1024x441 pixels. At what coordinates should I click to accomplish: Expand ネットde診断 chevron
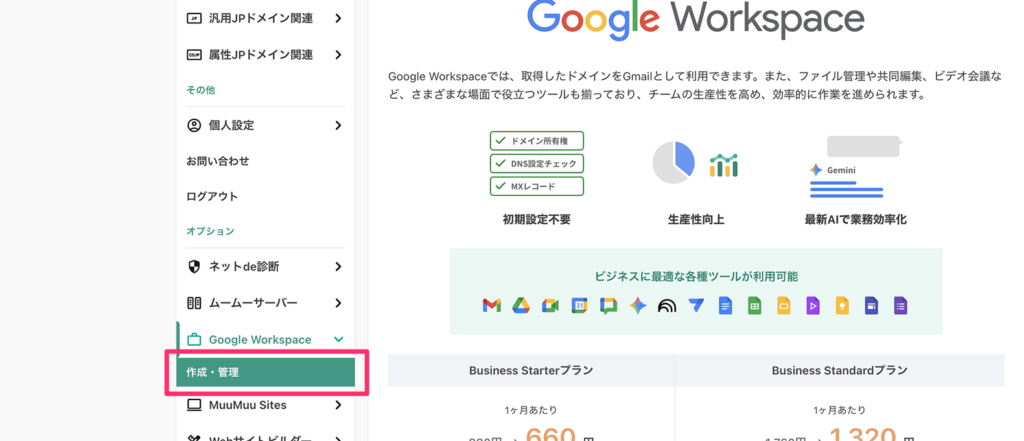pyautogui.click(x=338, y=267)
